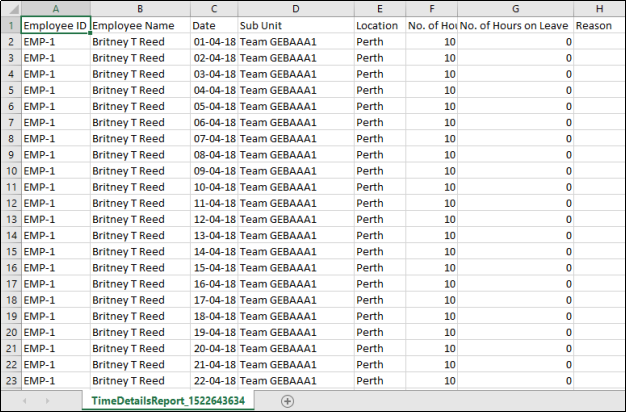The width and height of the screenshot is (626, 413).
Task: Click the Employee ID header cell
Action: [x=56, y=26]
